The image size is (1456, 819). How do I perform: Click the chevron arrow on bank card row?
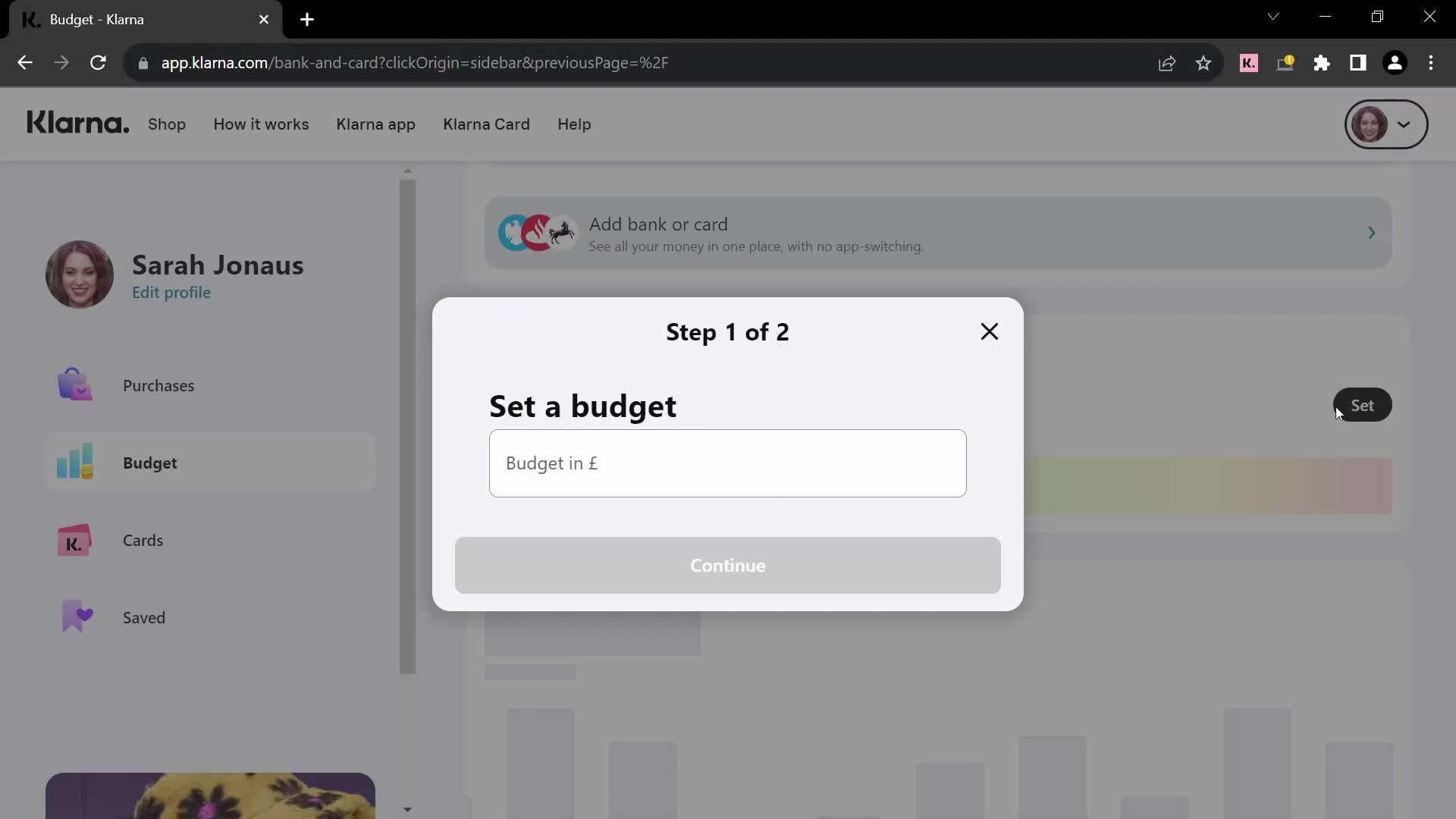[x=1372, y=233]
